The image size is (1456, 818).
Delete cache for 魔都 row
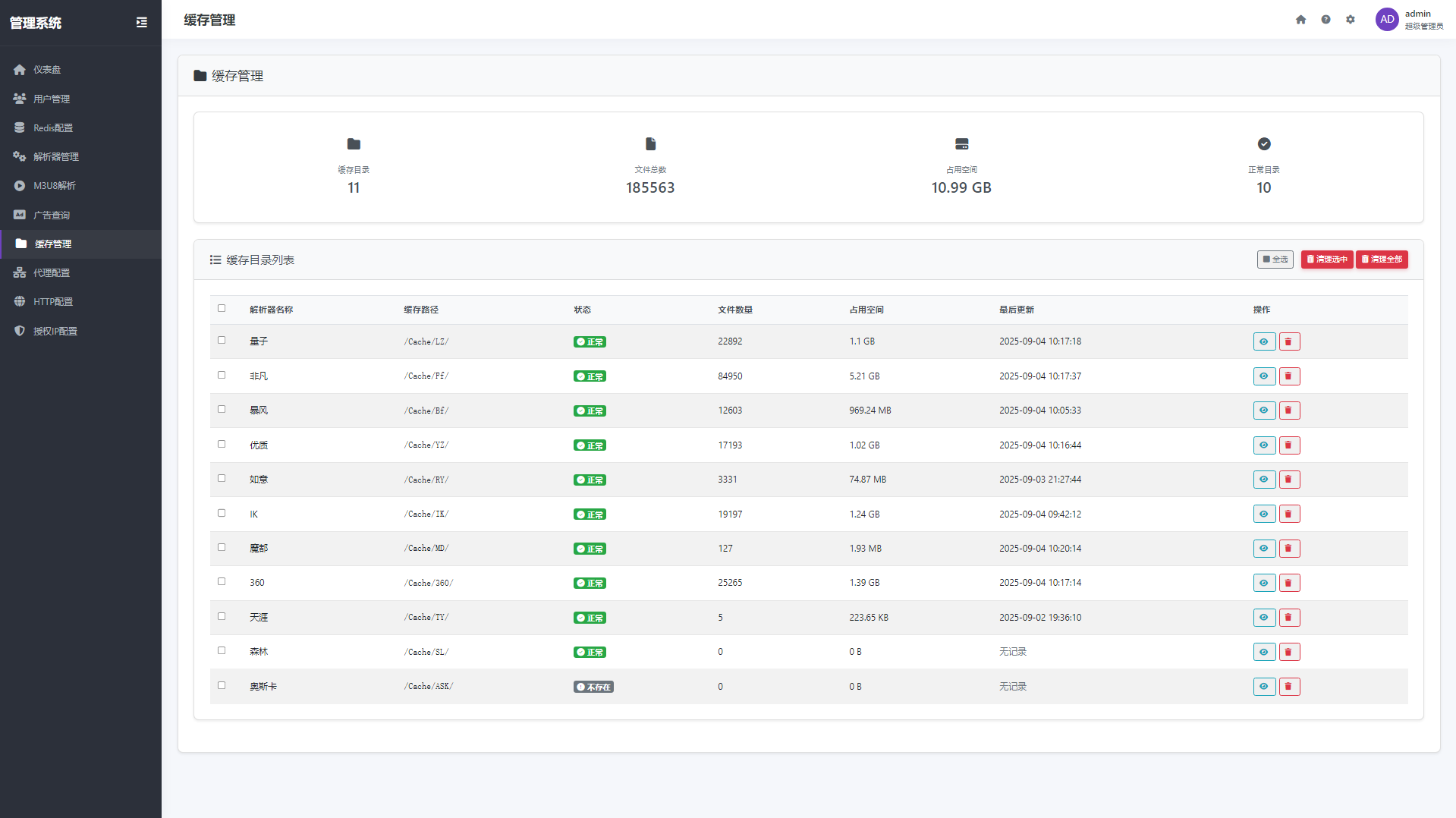(x=1289, y=549)
